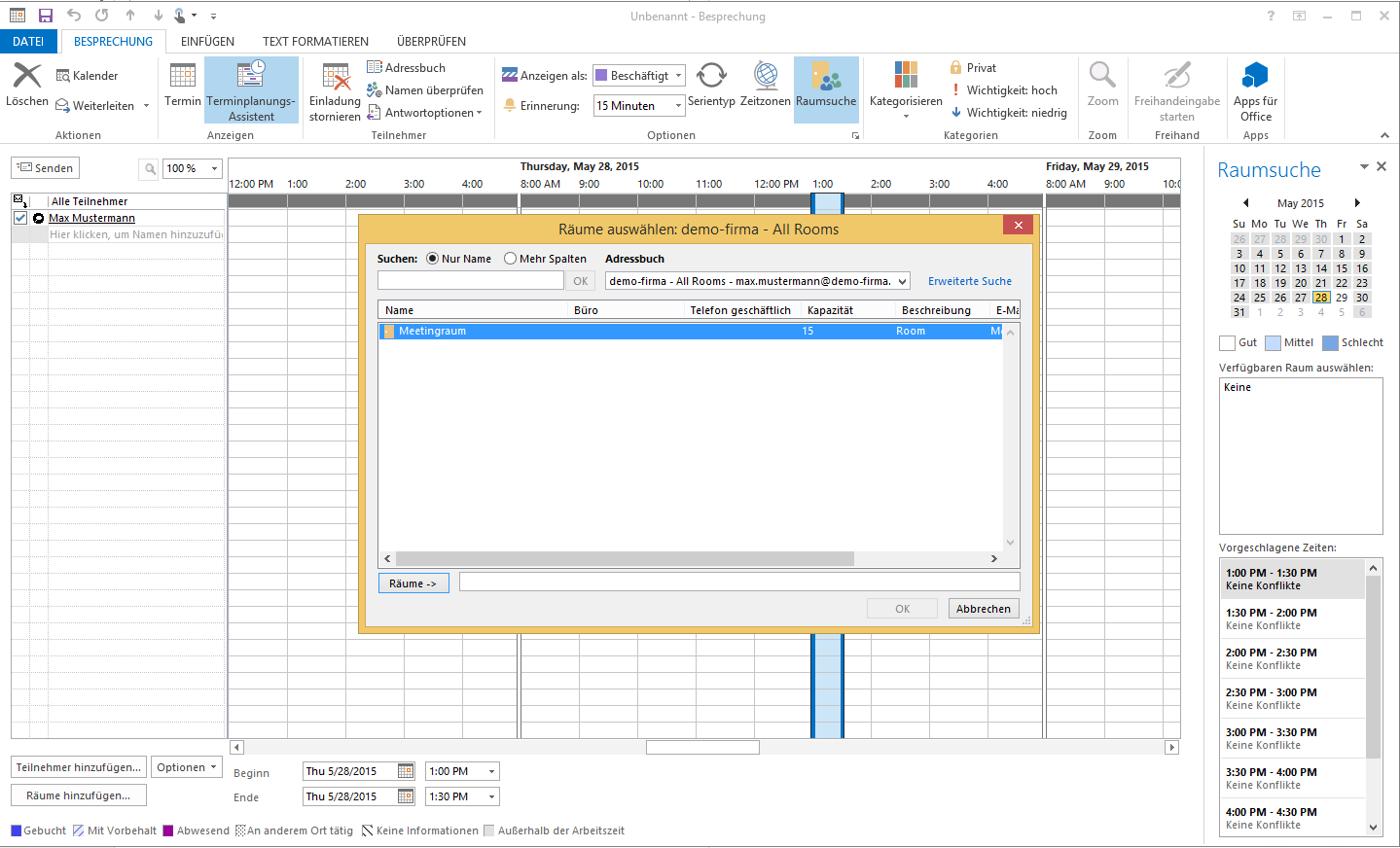
Task: Click the zoom magnifier icon beside 100 %
Action: [x=150, y=169]
